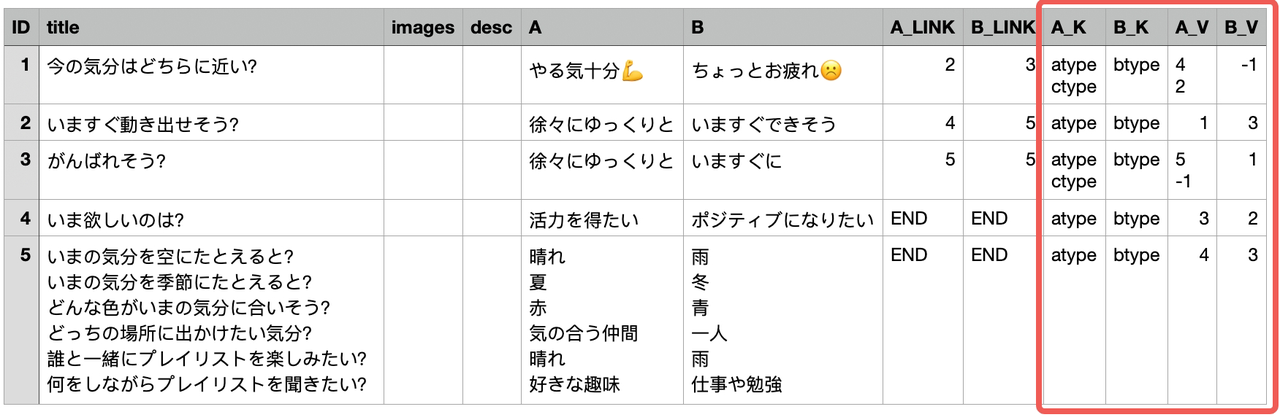Image resolution: width=1280 pixels, height=420 pixels.
Task: Select the 'B_V' column header
Action: [1241, 28]
